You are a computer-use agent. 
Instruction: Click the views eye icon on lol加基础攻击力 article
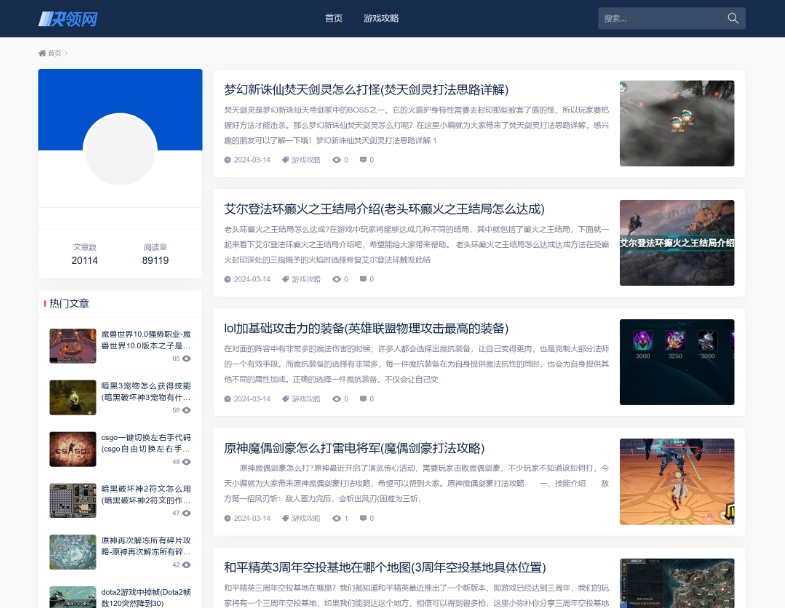tap(336, 399)
